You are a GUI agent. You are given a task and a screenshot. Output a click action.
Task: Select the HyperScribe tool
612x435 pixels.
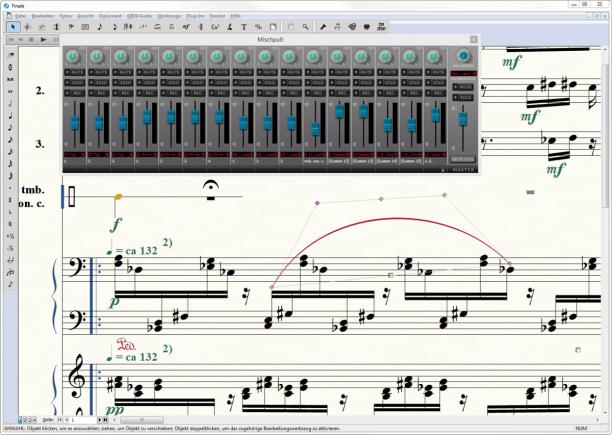click(x=128, y=27)
